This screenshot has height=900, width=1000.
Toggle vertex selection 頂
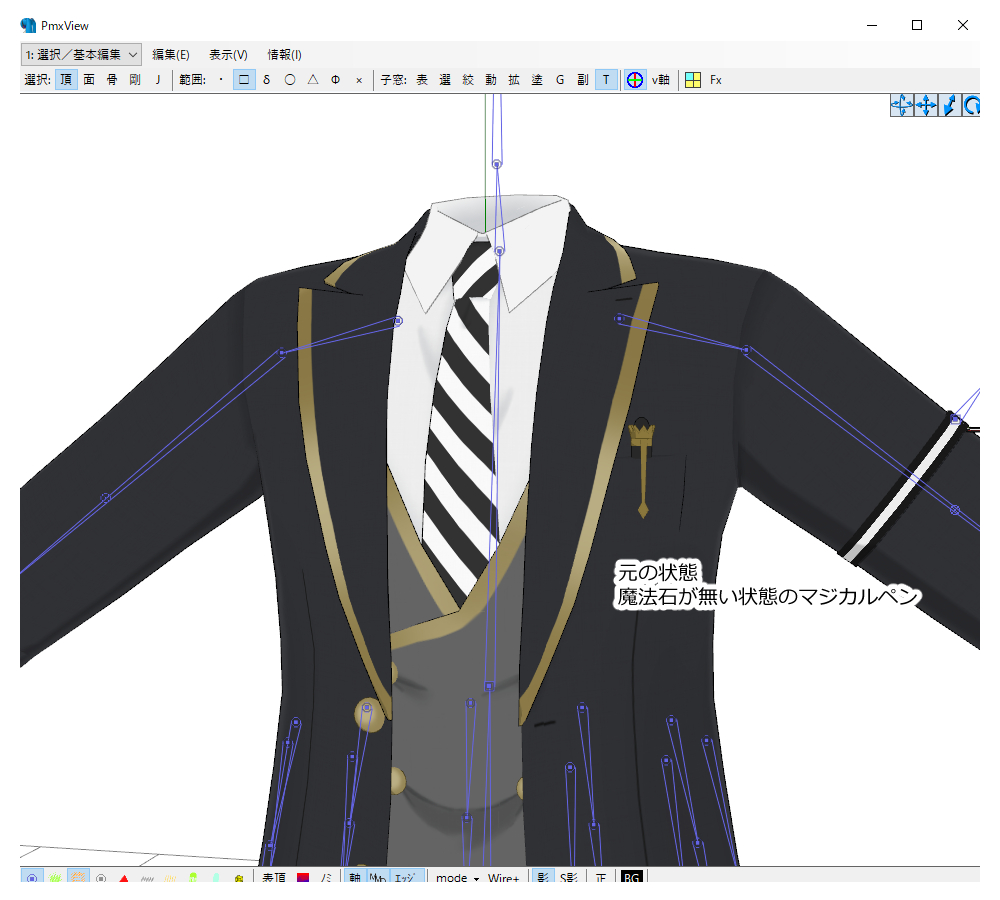pos(66,80)
